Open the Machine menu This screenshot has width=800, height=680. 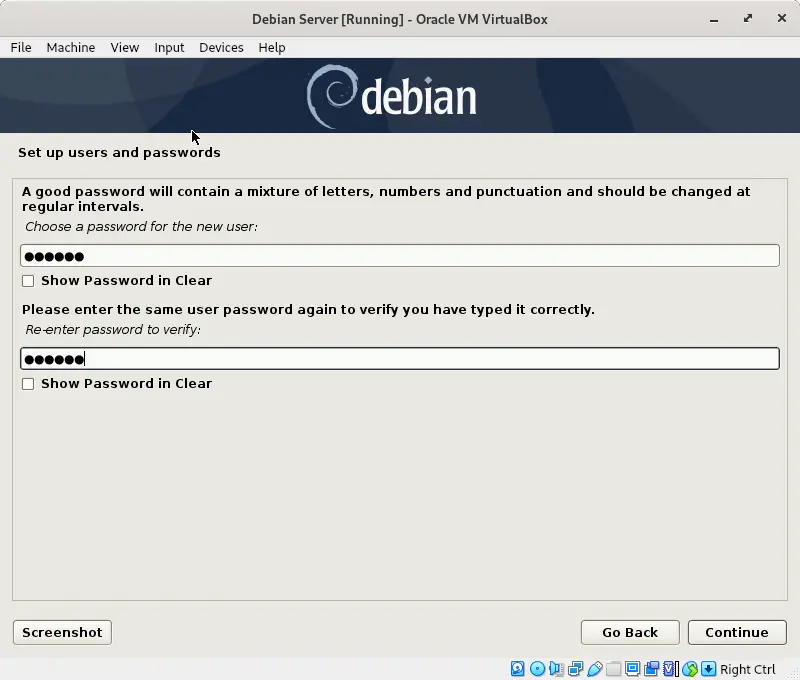(71, 47)
